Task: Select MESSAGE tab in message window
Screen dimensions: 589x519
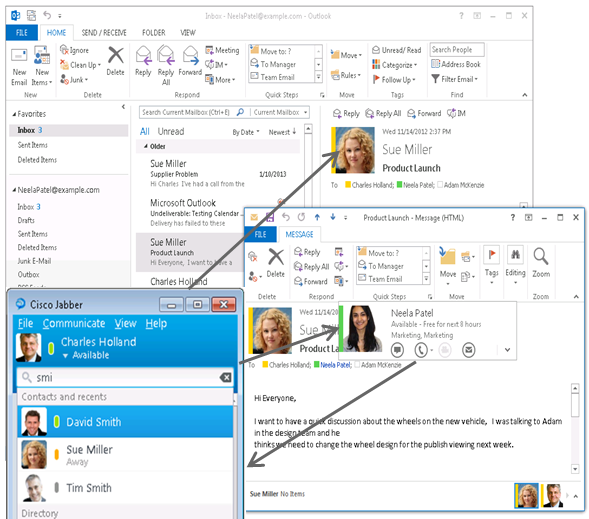Action: coord(299,234)
